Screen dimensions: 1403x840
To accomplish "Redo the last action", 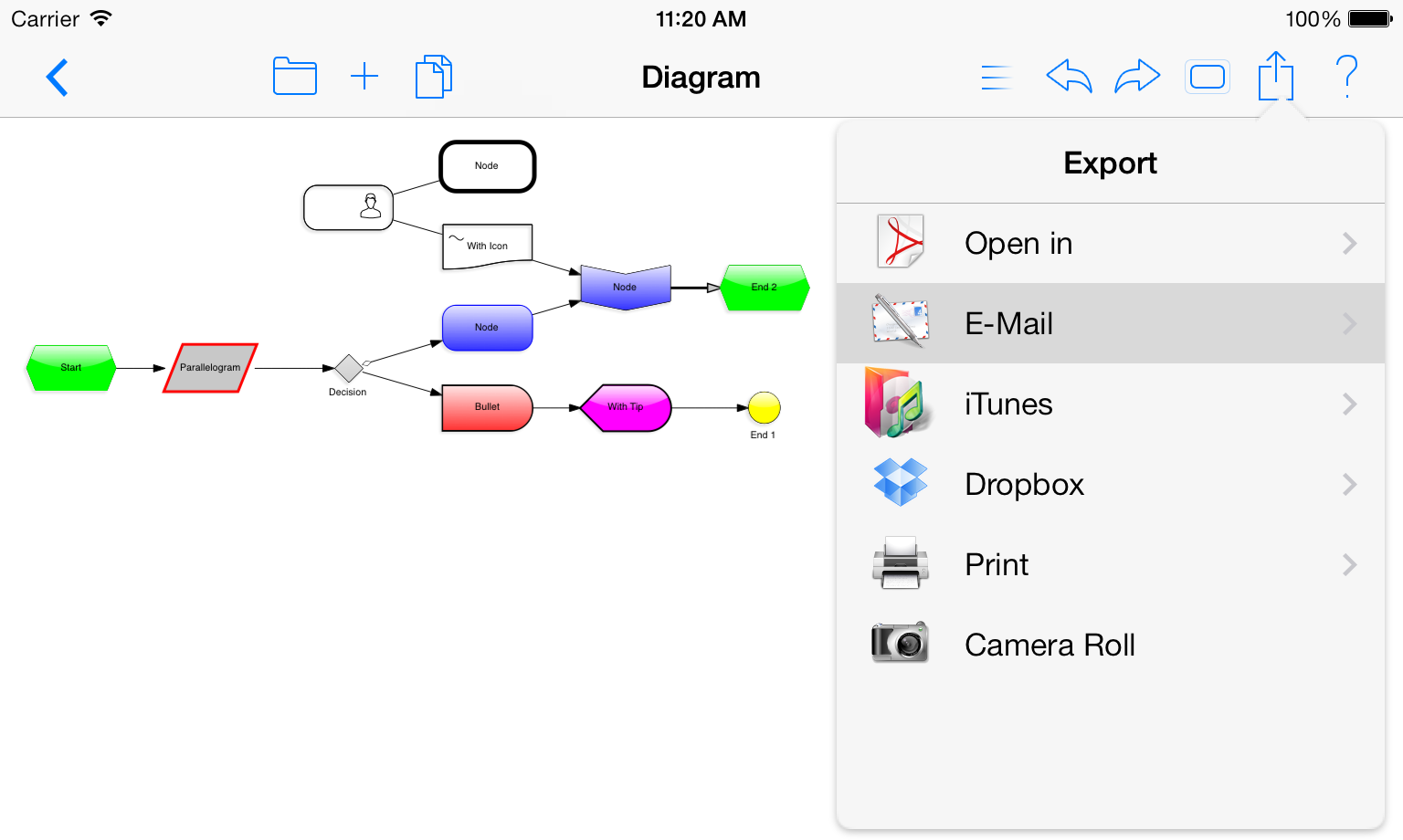I will 1137,77.
